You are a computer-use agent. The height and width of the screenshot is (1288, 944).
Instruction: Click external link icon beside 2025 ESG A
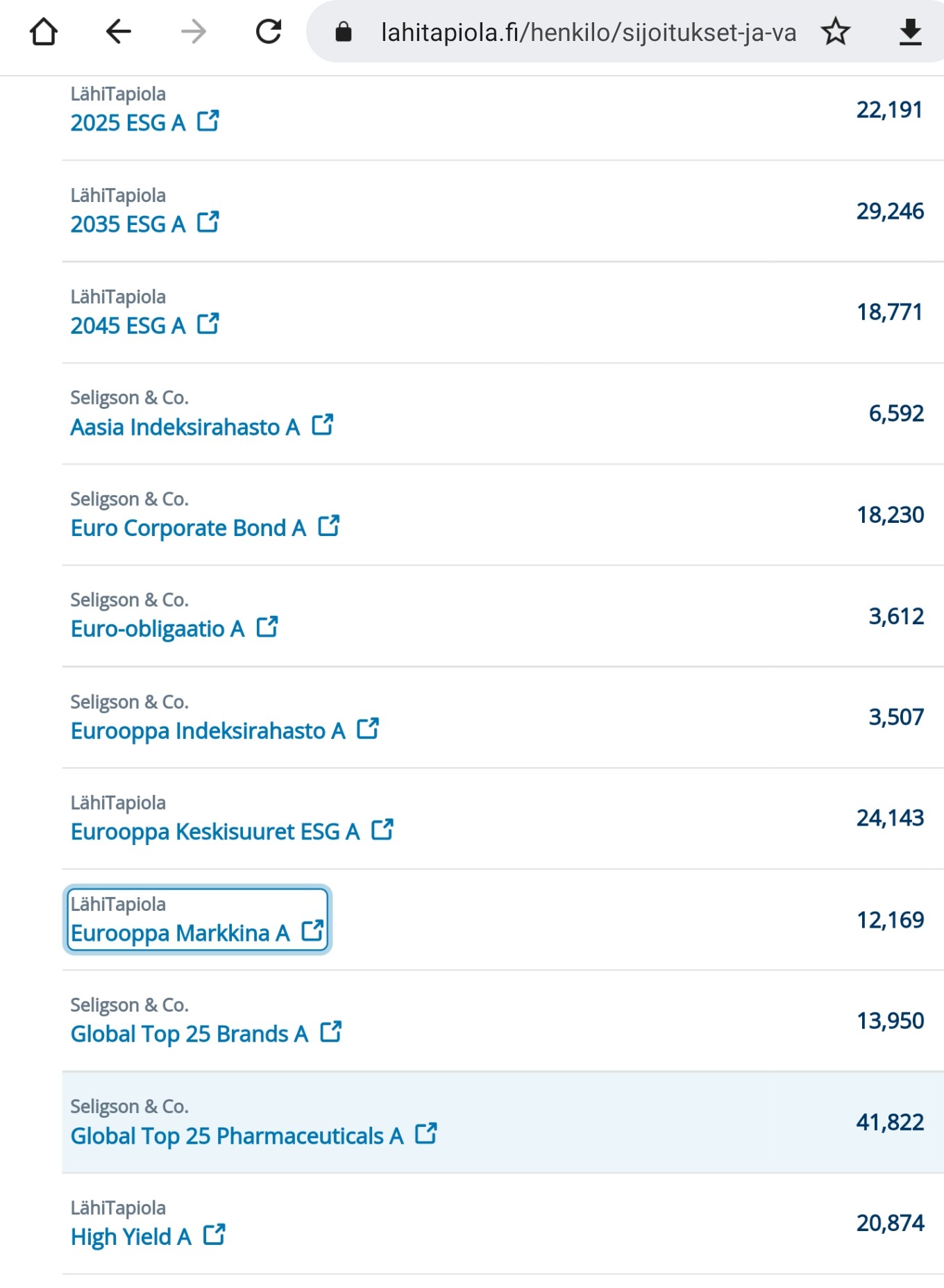click(x=208, y=121)
